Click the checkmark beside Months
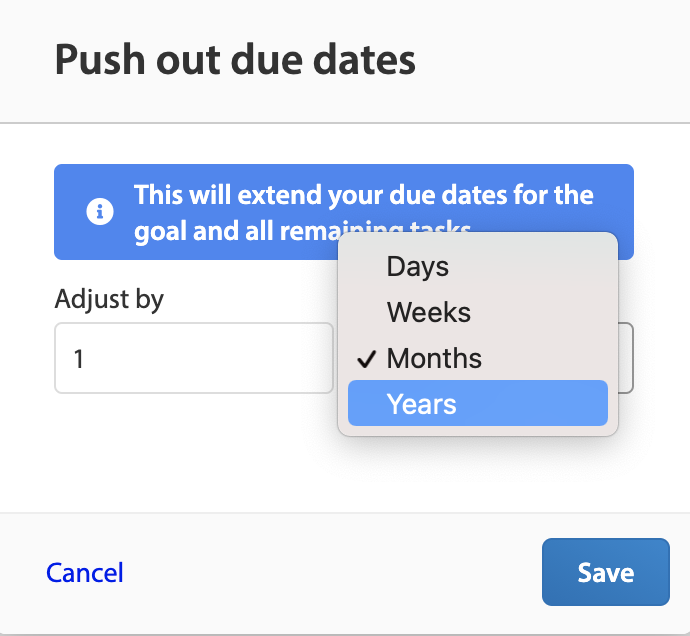The width and height of the screenshot is (690, 636). click(x=367, y=359)
